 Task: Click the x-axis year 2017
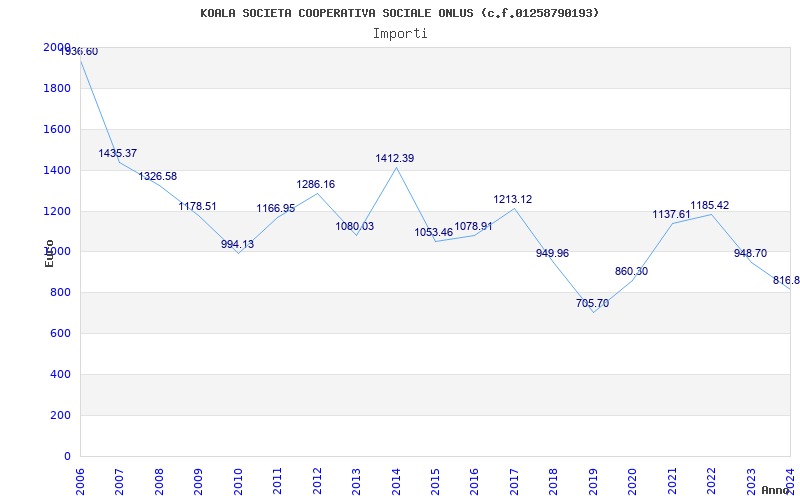(514, 482)
